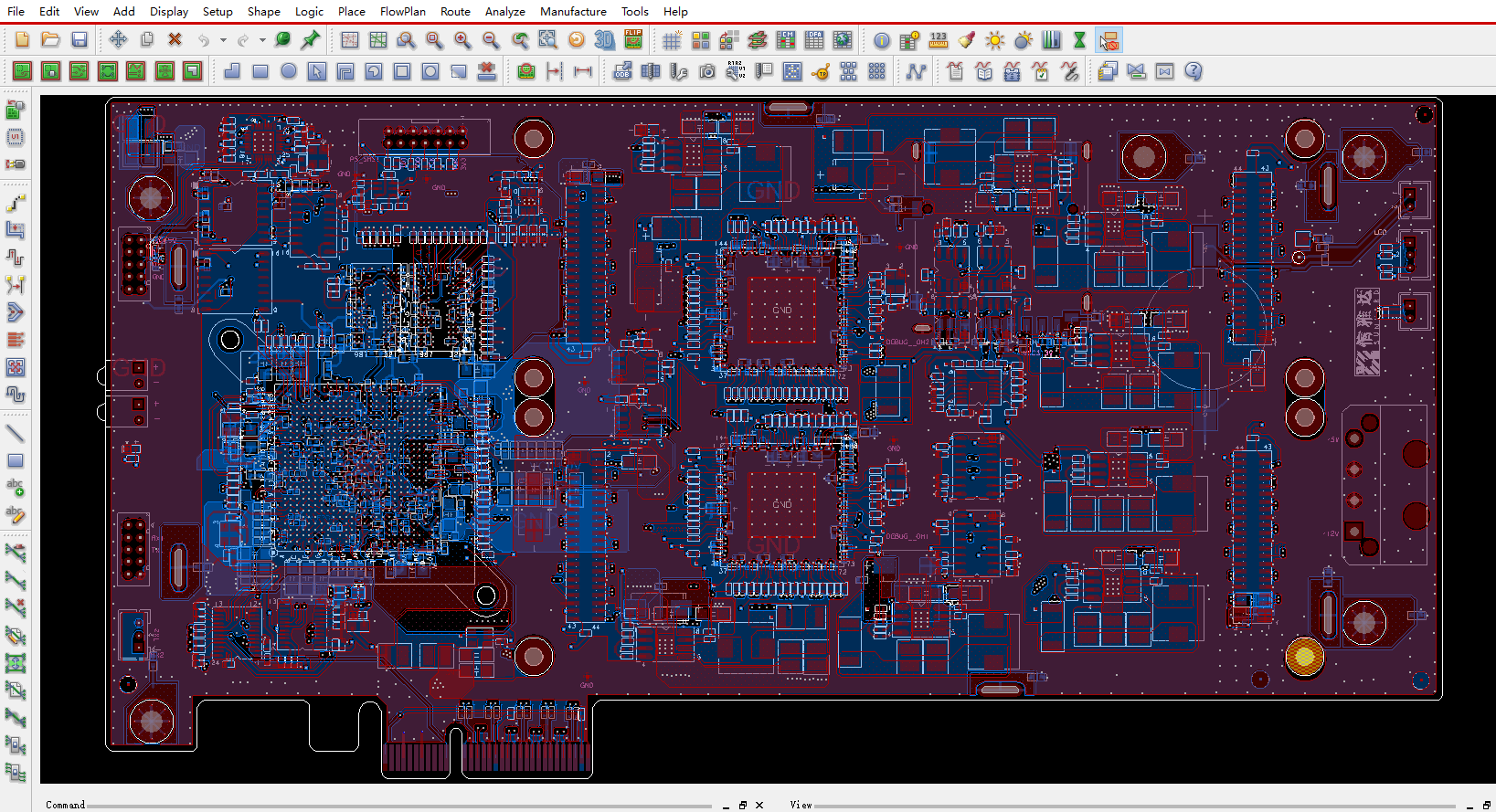1496x812 pixels.
Task: Open the 3D viewer
Action: point(604,39)
